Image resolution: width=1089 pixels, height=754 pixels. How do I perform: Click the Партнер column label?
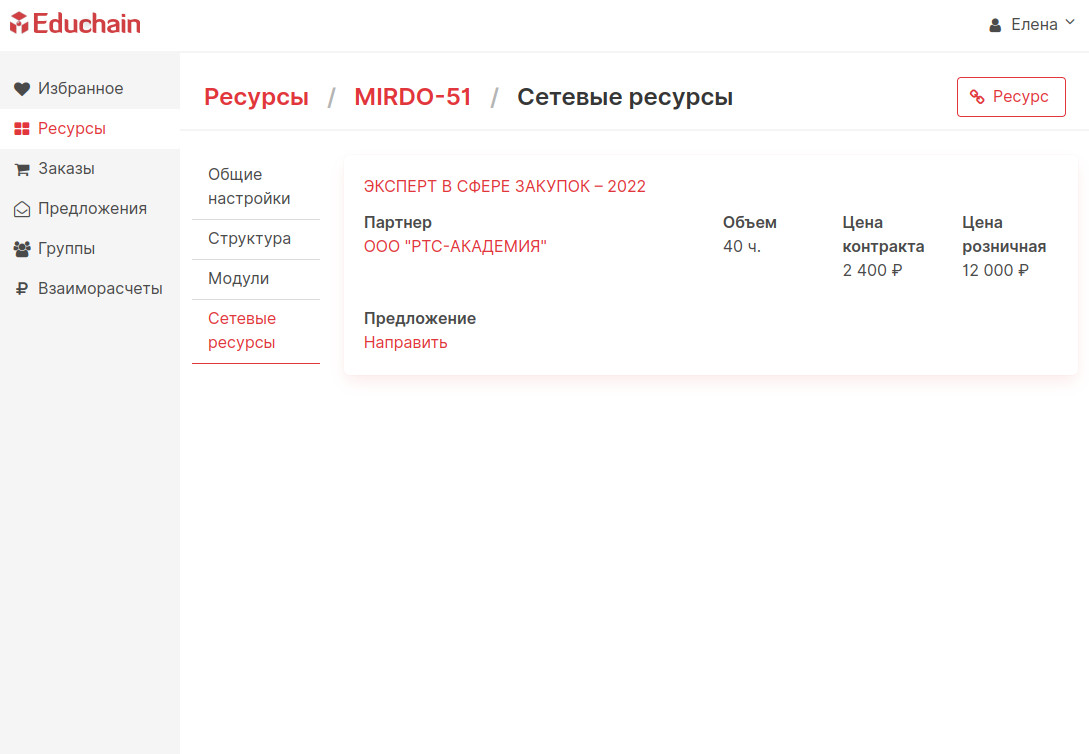398,223
